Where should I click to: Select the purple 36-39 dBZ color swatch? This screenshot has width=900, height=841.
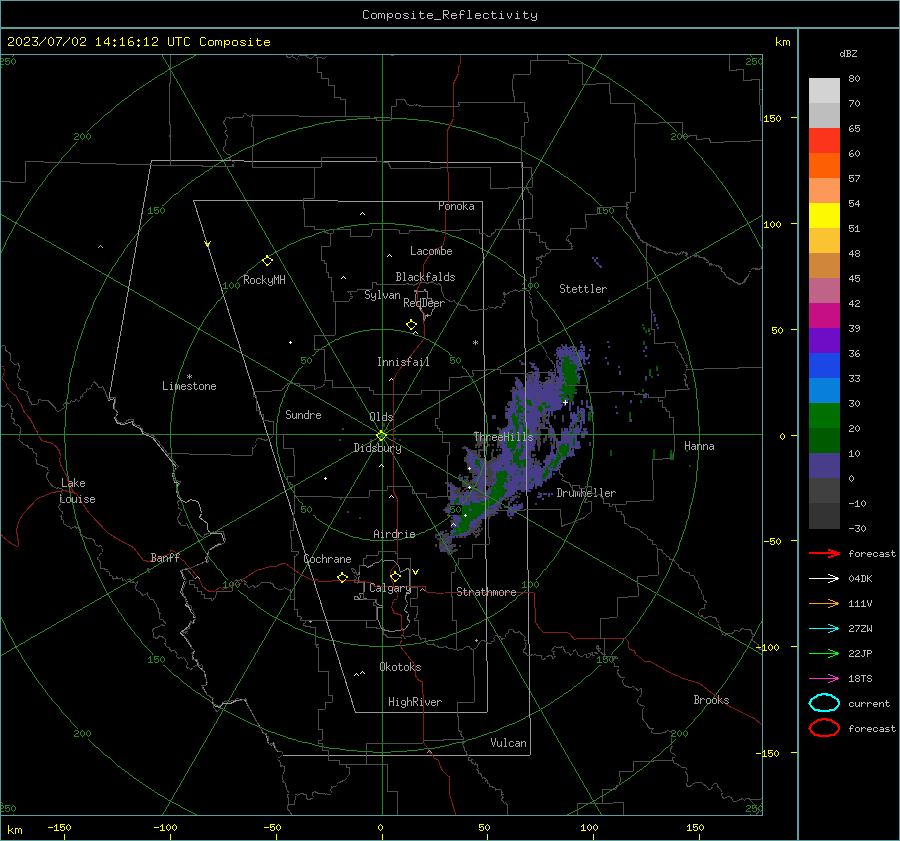click(x=824, y=341)
